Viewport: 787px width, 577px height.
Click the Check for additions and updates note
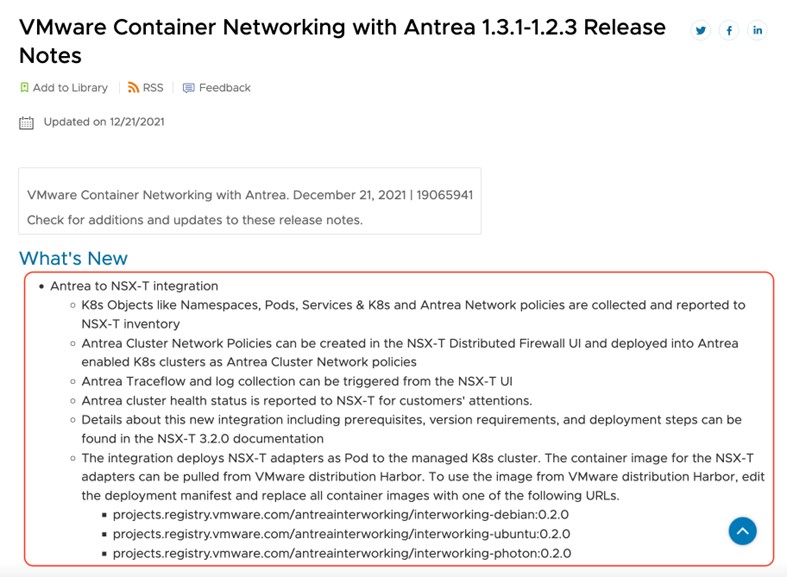195,220
